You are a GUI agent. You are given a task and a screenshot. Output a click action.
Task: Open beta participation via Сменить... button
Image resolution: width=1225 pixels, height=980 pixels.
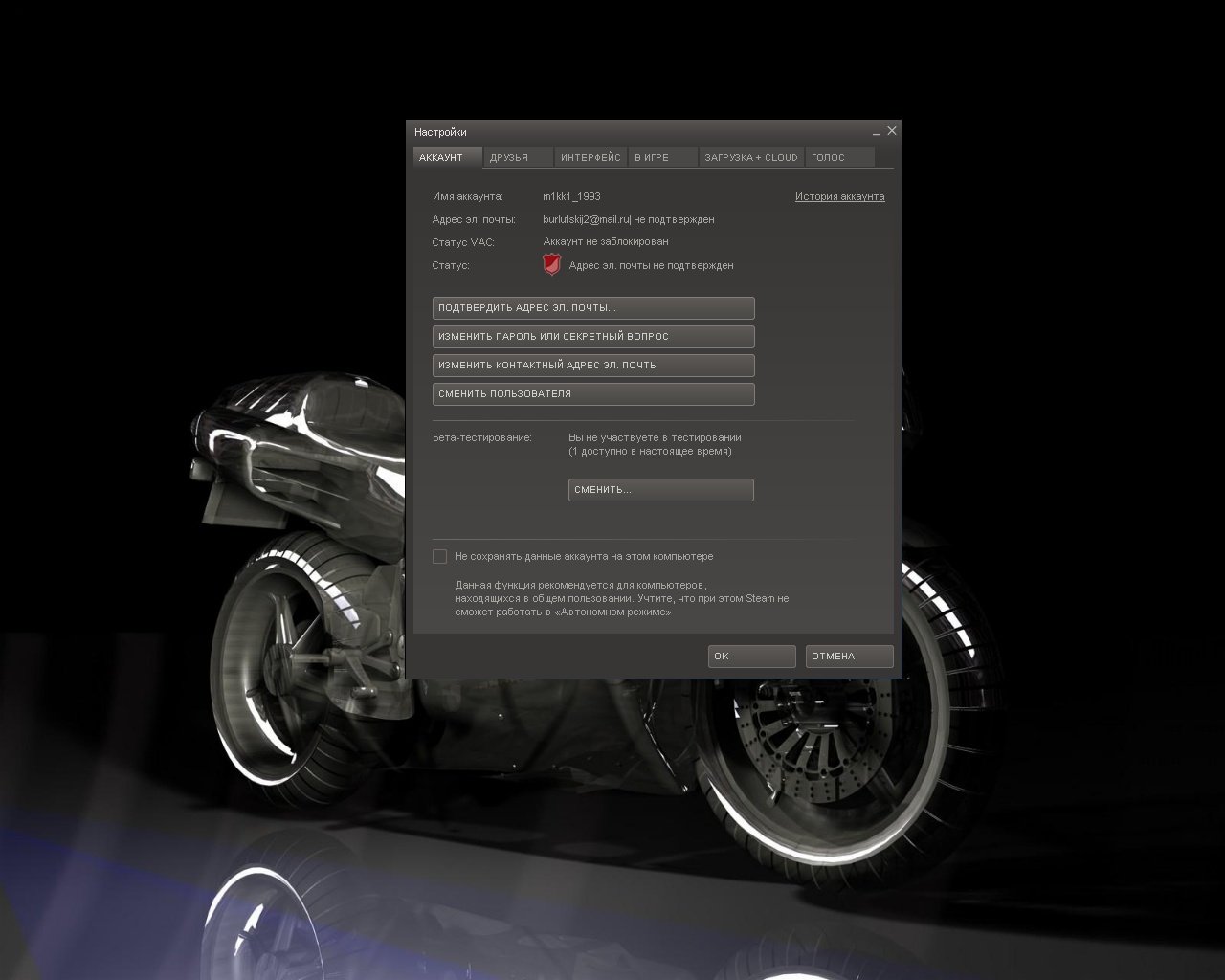(x=661, y=490)
